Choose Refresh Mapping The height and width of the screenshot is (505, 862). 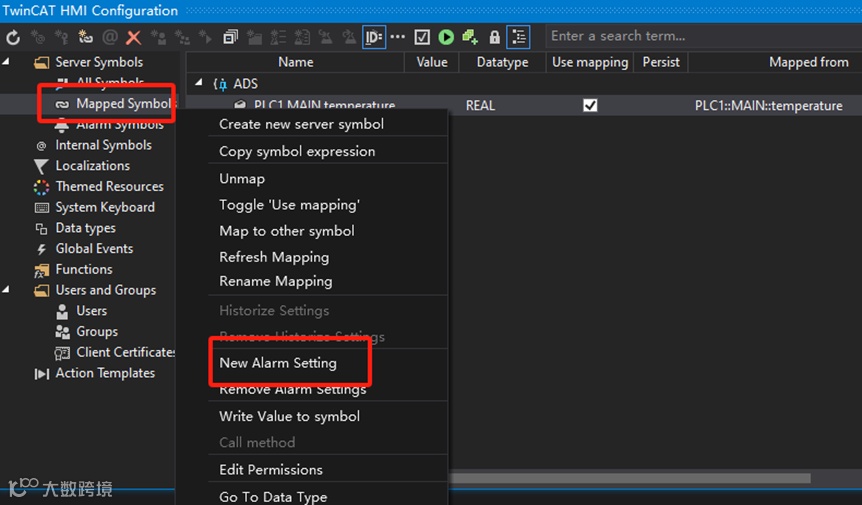(274, 257)
